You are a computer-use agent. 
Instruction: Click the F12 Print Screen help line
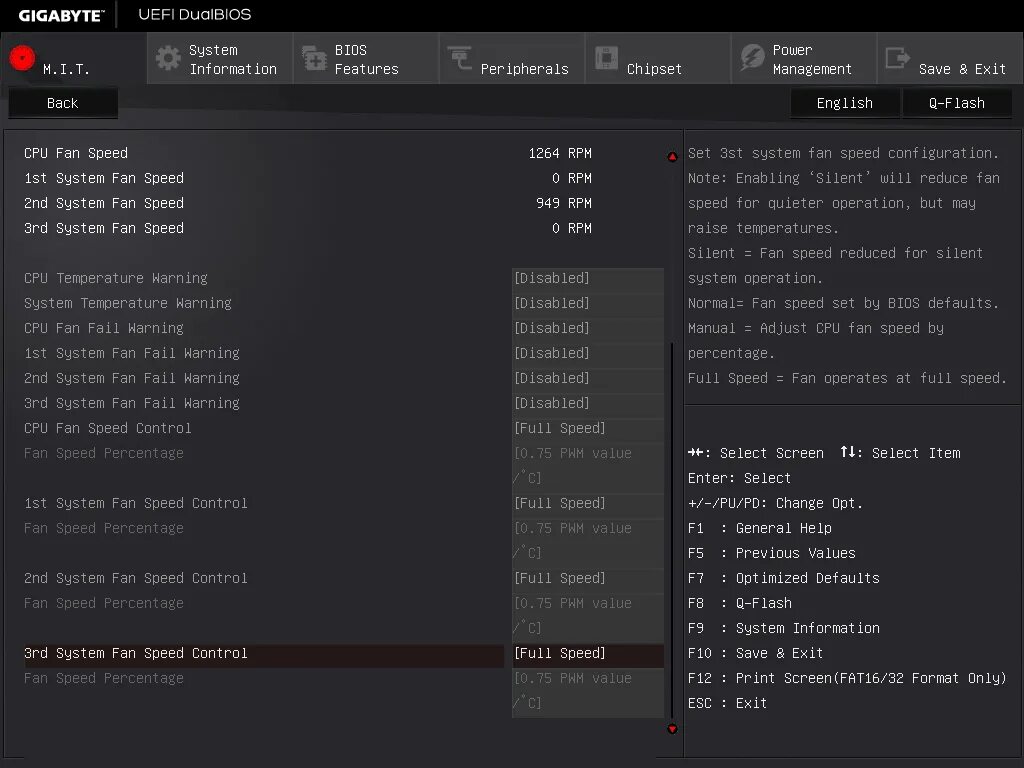coord(847,679)
